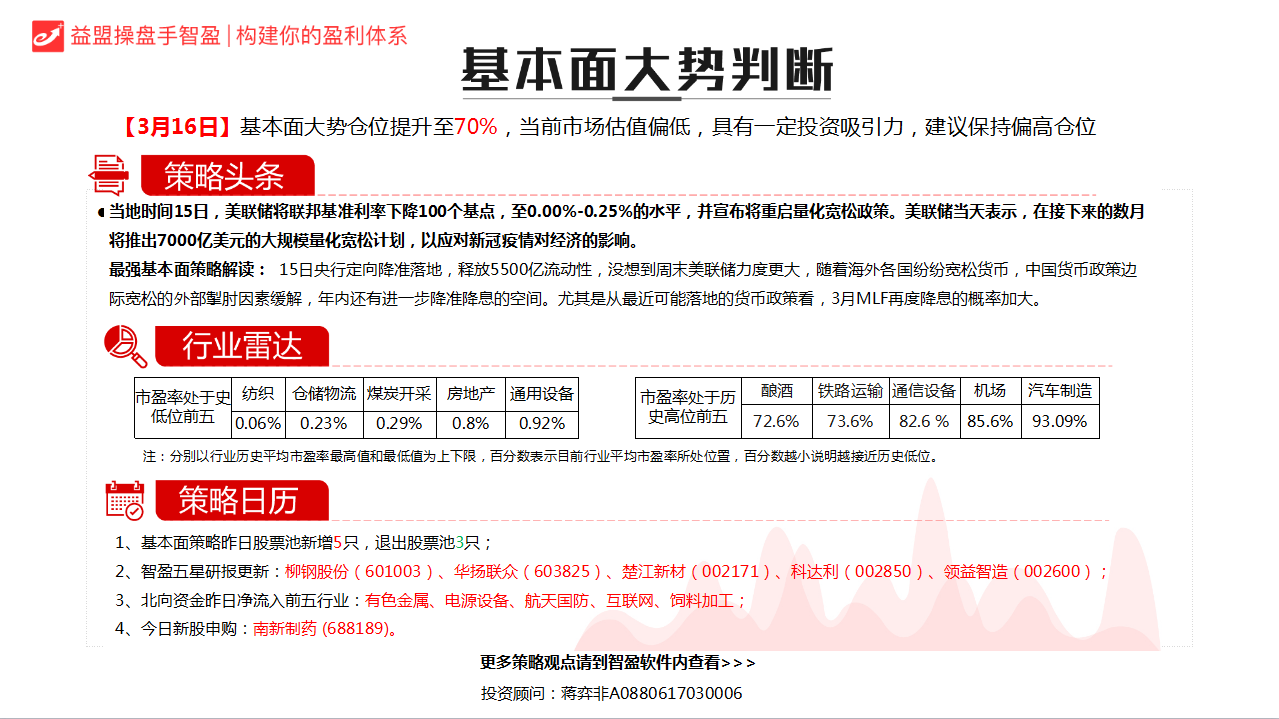
Task: Select the 策略头条 red section banner
Action: [226, 177]
